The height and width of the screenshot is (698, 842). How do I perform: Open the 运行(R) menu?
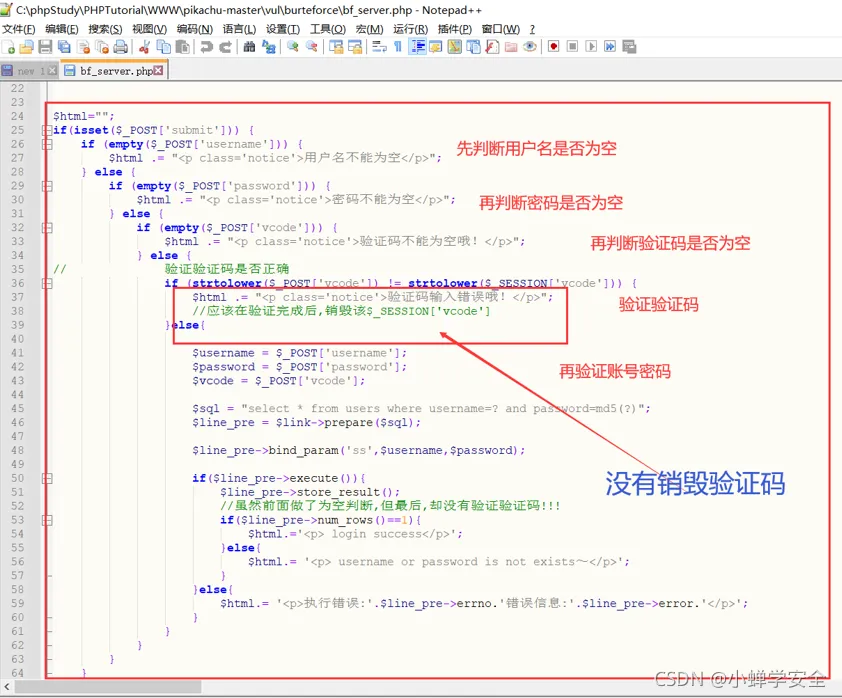[410, 29]
